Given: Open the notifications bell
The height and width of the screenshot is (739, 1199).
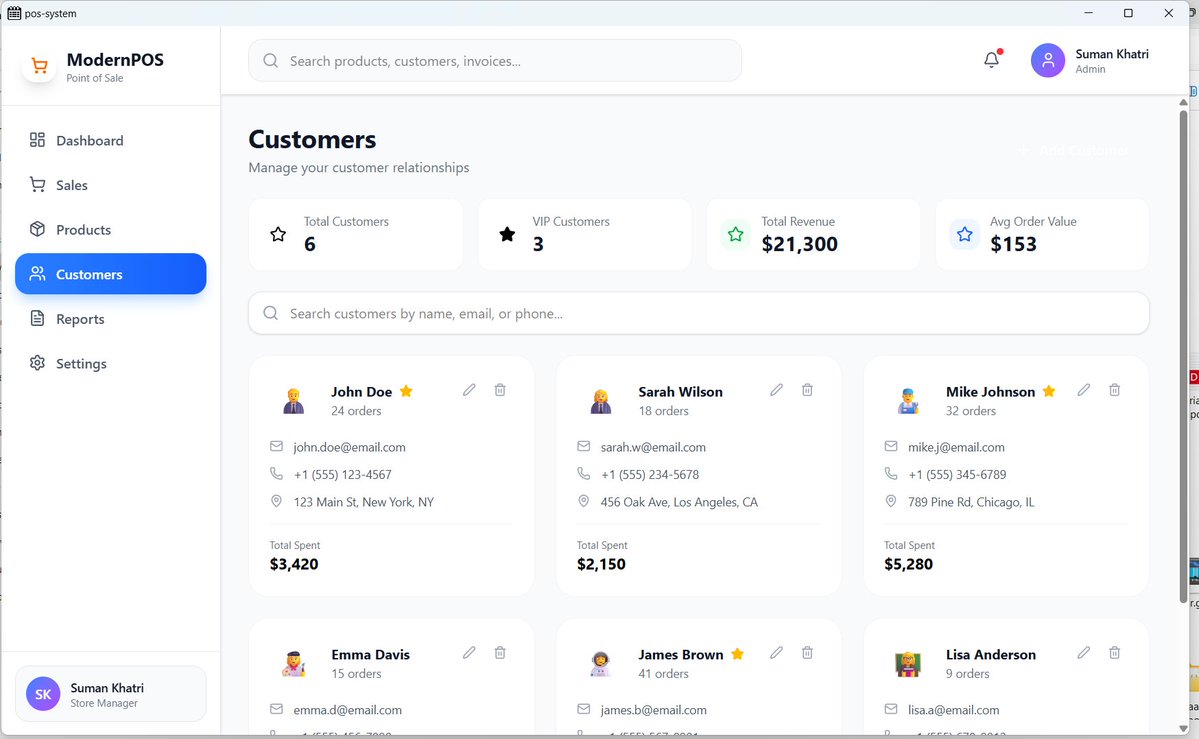Looking at the screenshot, I should (x=991, y=60).
